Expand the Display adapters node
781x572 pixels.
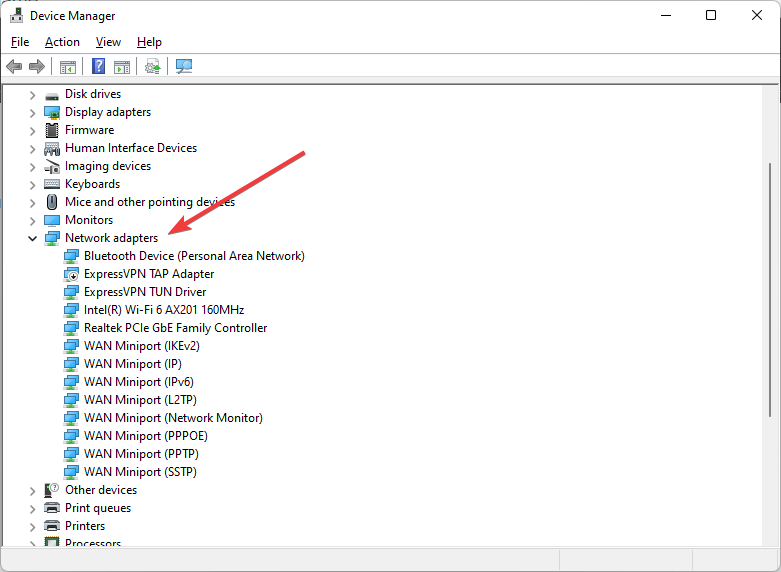[32, 113]
